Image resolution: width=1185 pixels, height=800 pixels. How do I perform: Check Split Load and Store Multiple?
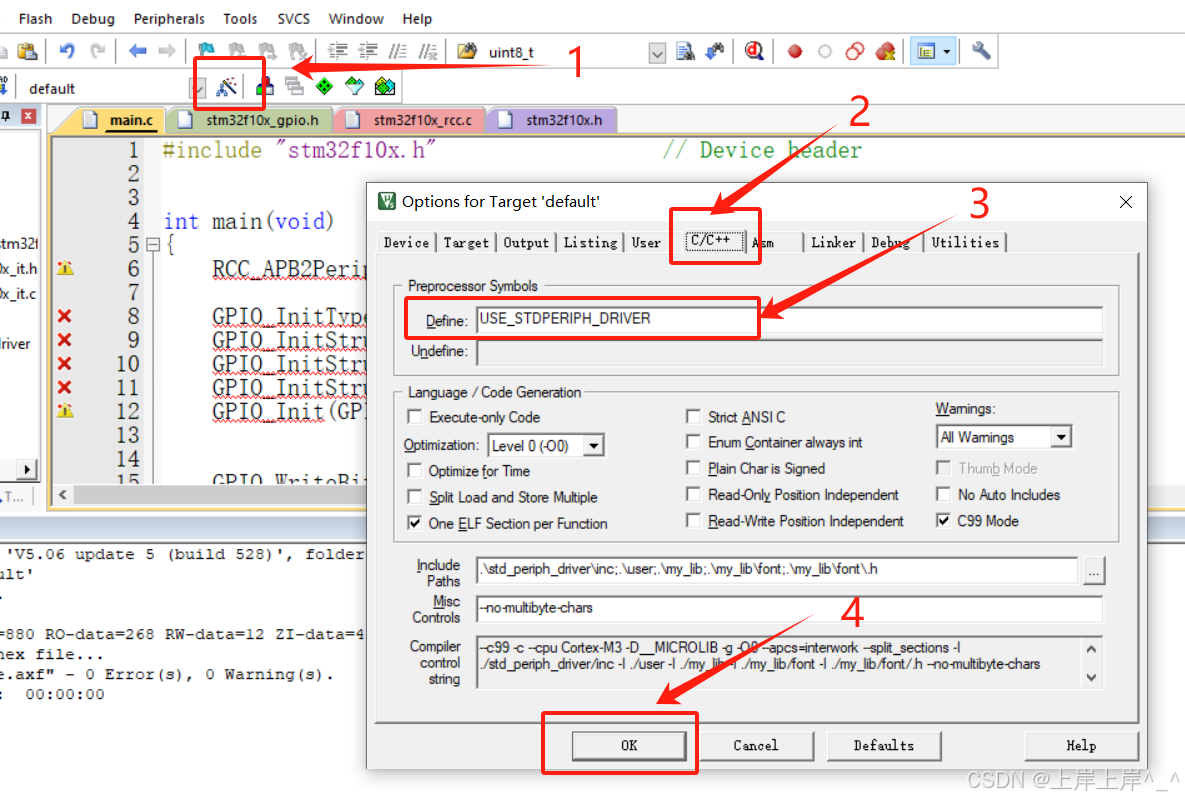pos(414,496)
